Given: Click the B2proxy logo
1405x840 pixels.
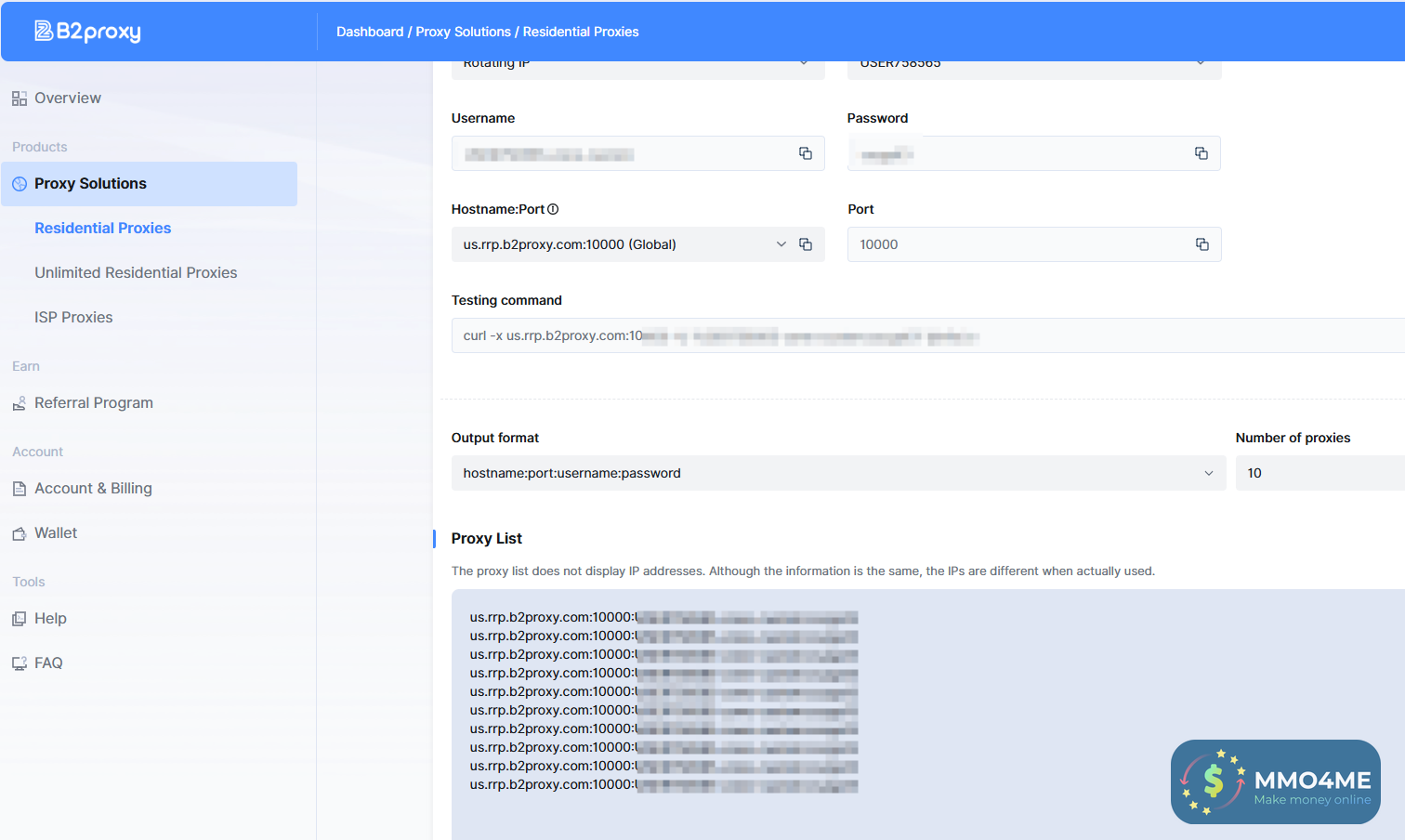Looking at the screenshot, I should [87, 32].
